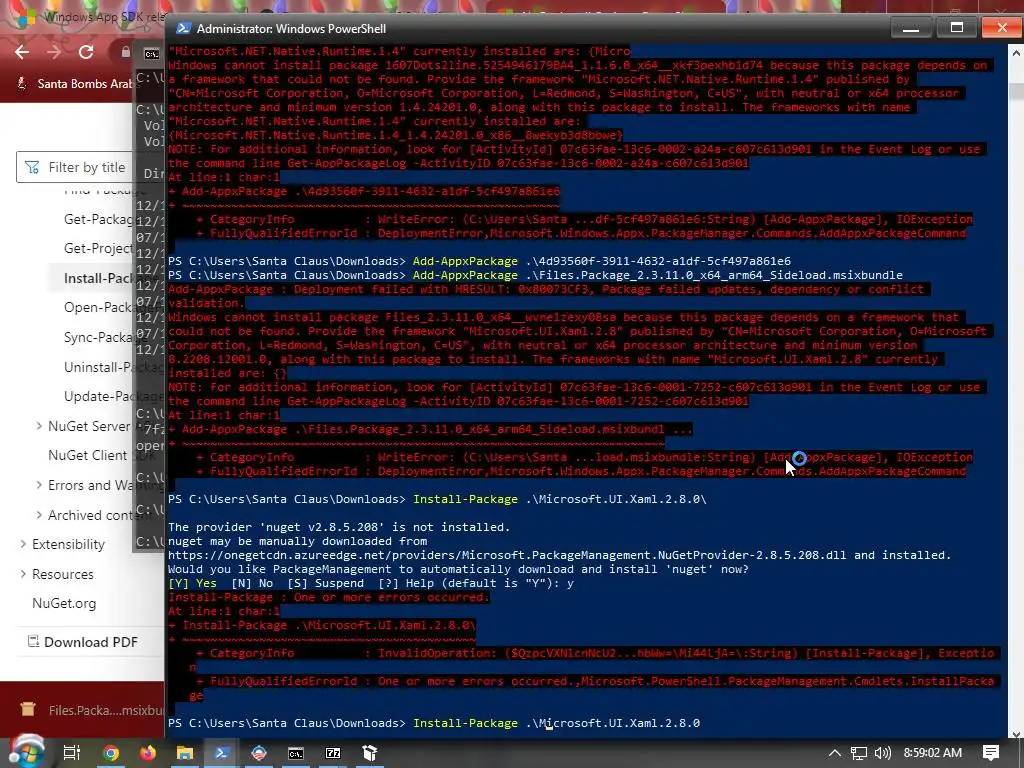
Task: Click the padlock site info icon
Action: pyautogui.click(x=125, y=52)
